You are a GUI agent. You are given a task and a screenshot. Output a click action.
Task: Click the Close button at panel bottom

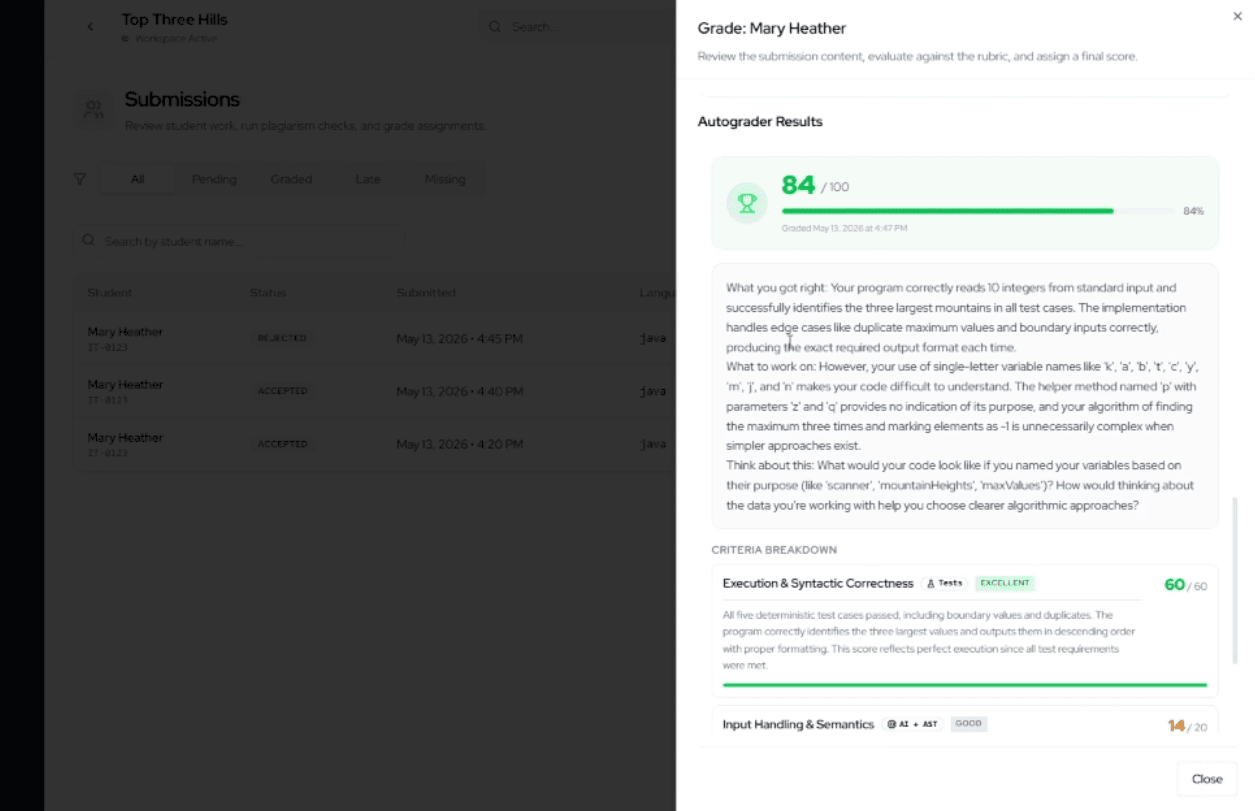(x=1207, y=779)
